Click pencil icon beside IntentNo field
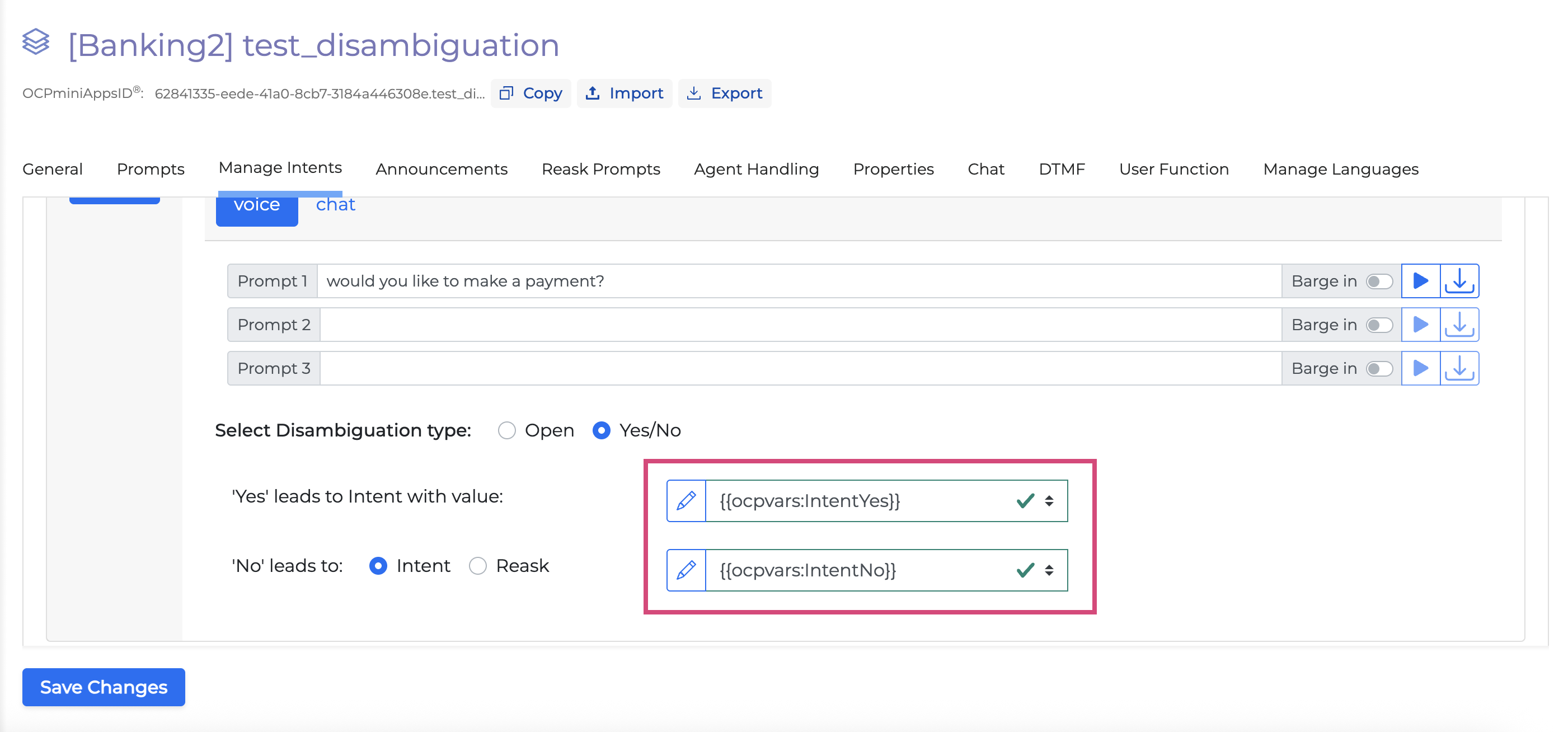 click(x=686, y=570)
